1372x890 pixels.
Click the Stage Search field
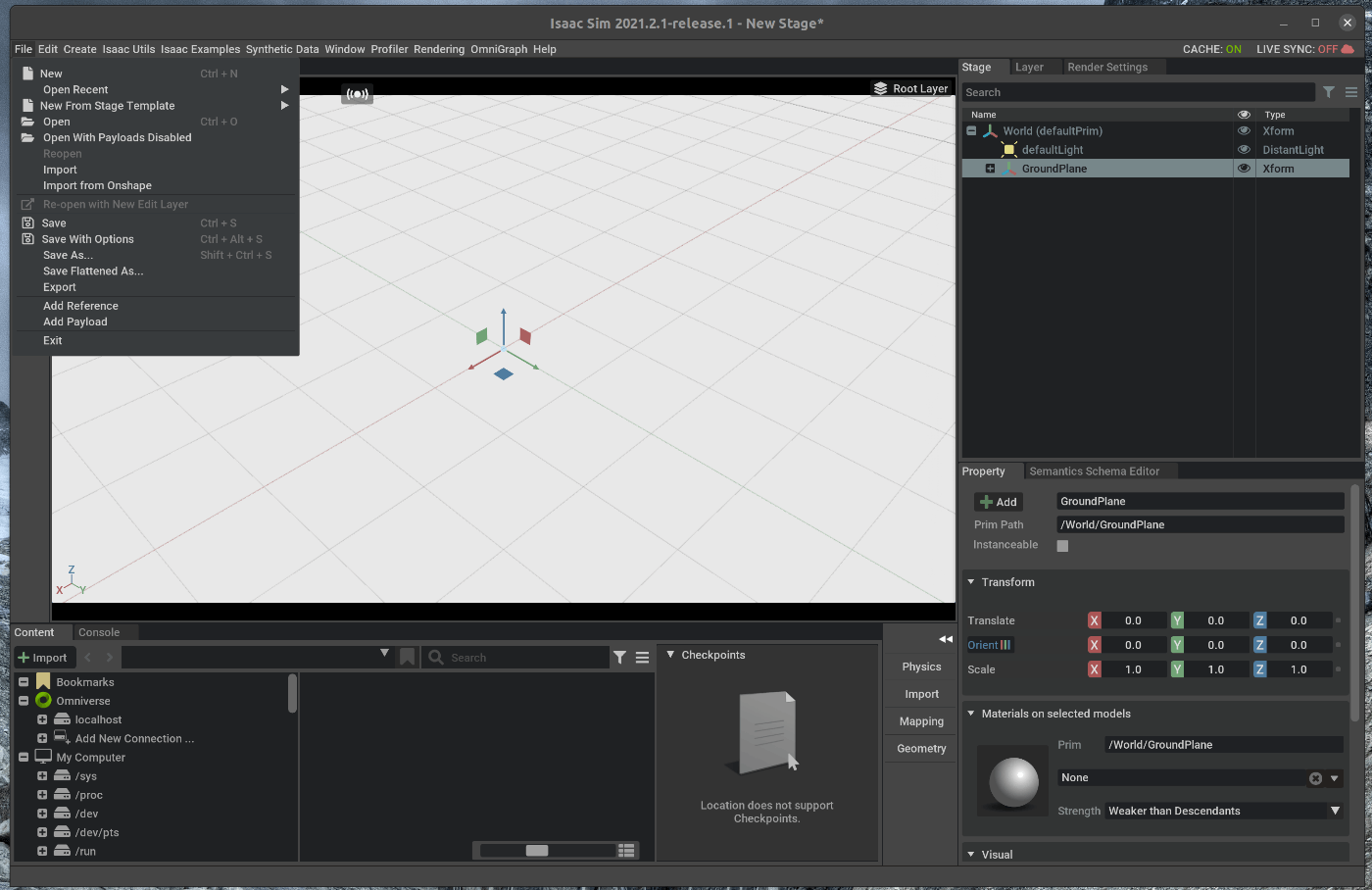pyautogui.click(x=1138, y=92)
